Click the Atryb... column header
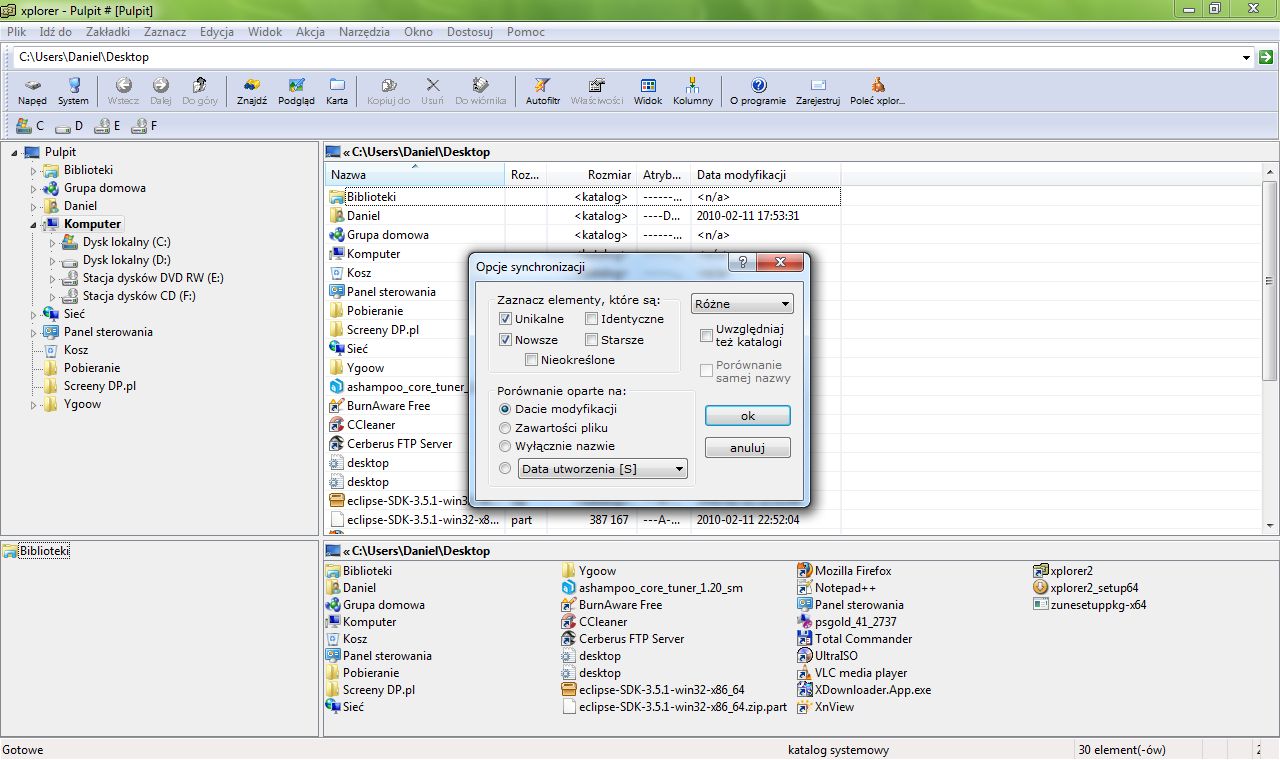The width and height of the screenshot is (1280, 760). pos(664,175)
